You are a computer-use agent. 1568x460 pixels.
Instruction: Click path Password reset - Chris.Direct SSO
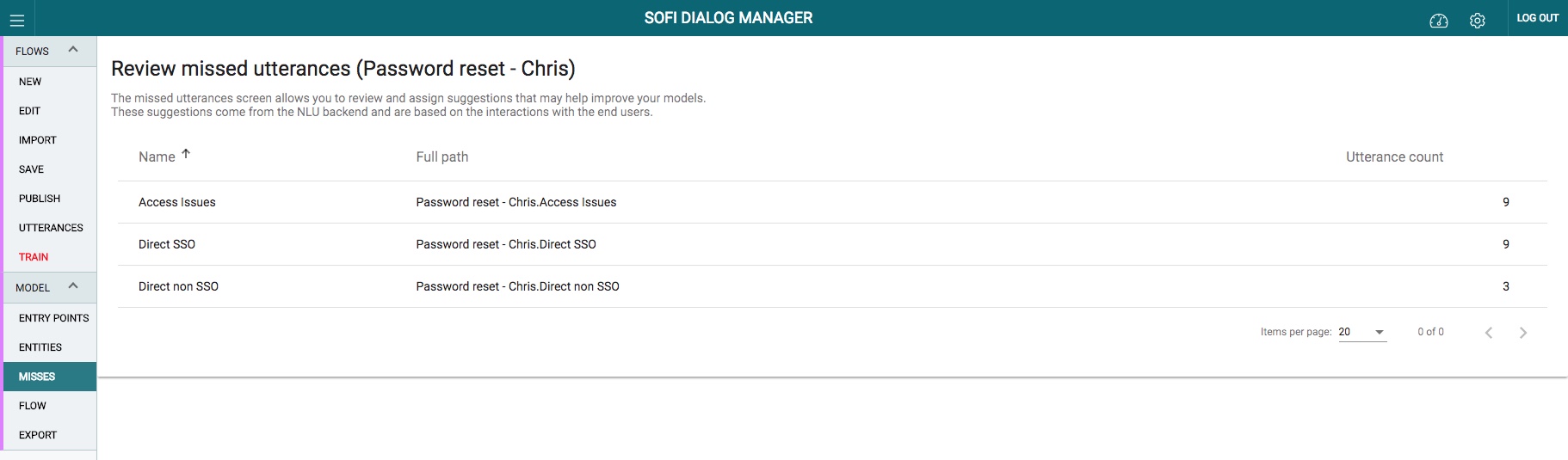click(x=506, y=244)
